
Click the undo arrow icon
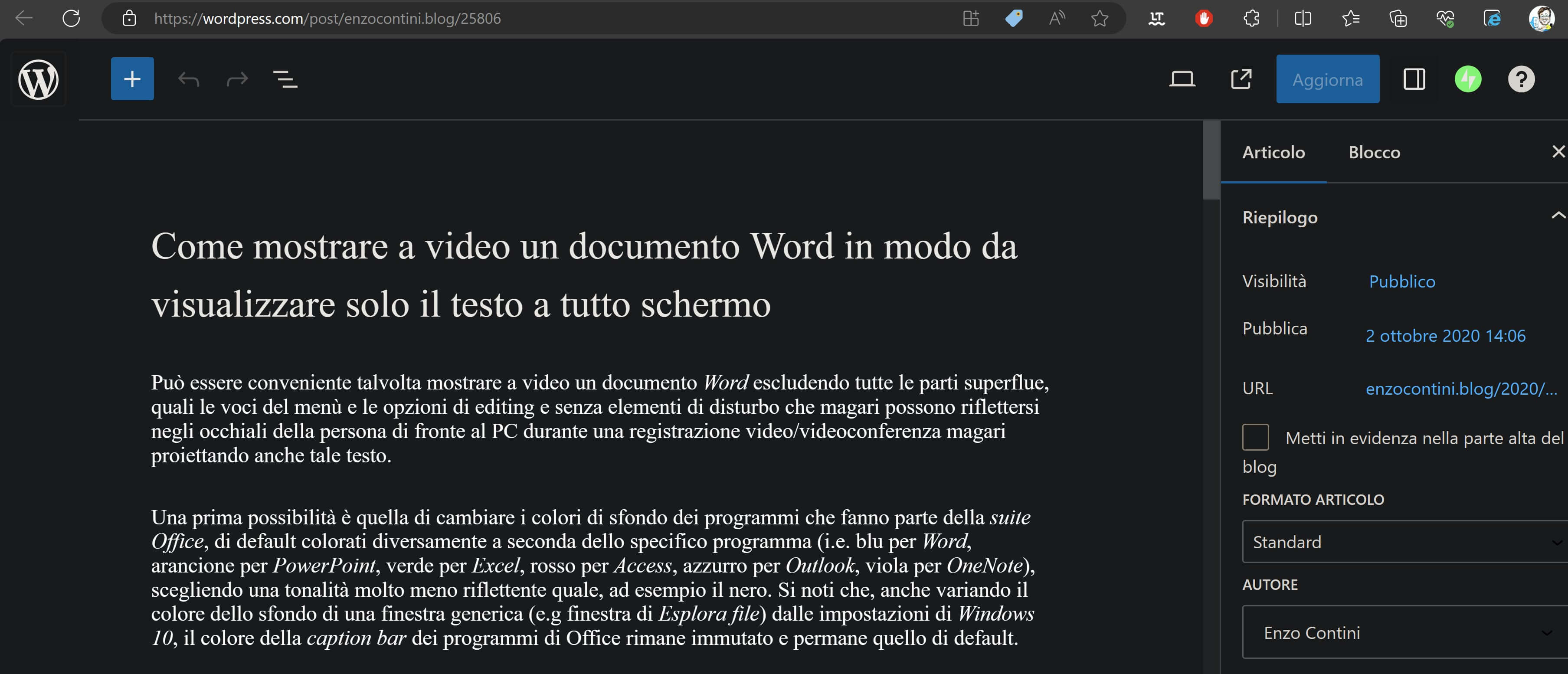coord(188,79)
